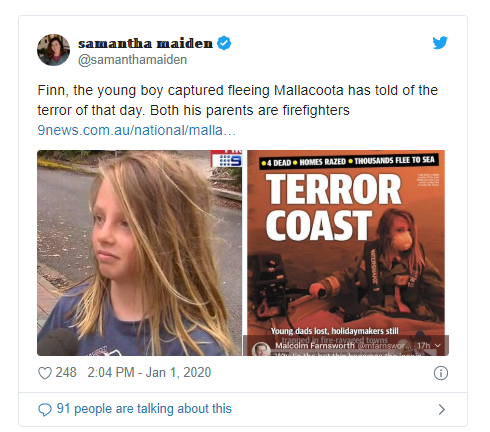Open the dropdown chevron on Farnsworth's tweet
This screenshot has width=490, height=432.
[x=438, y=345]
